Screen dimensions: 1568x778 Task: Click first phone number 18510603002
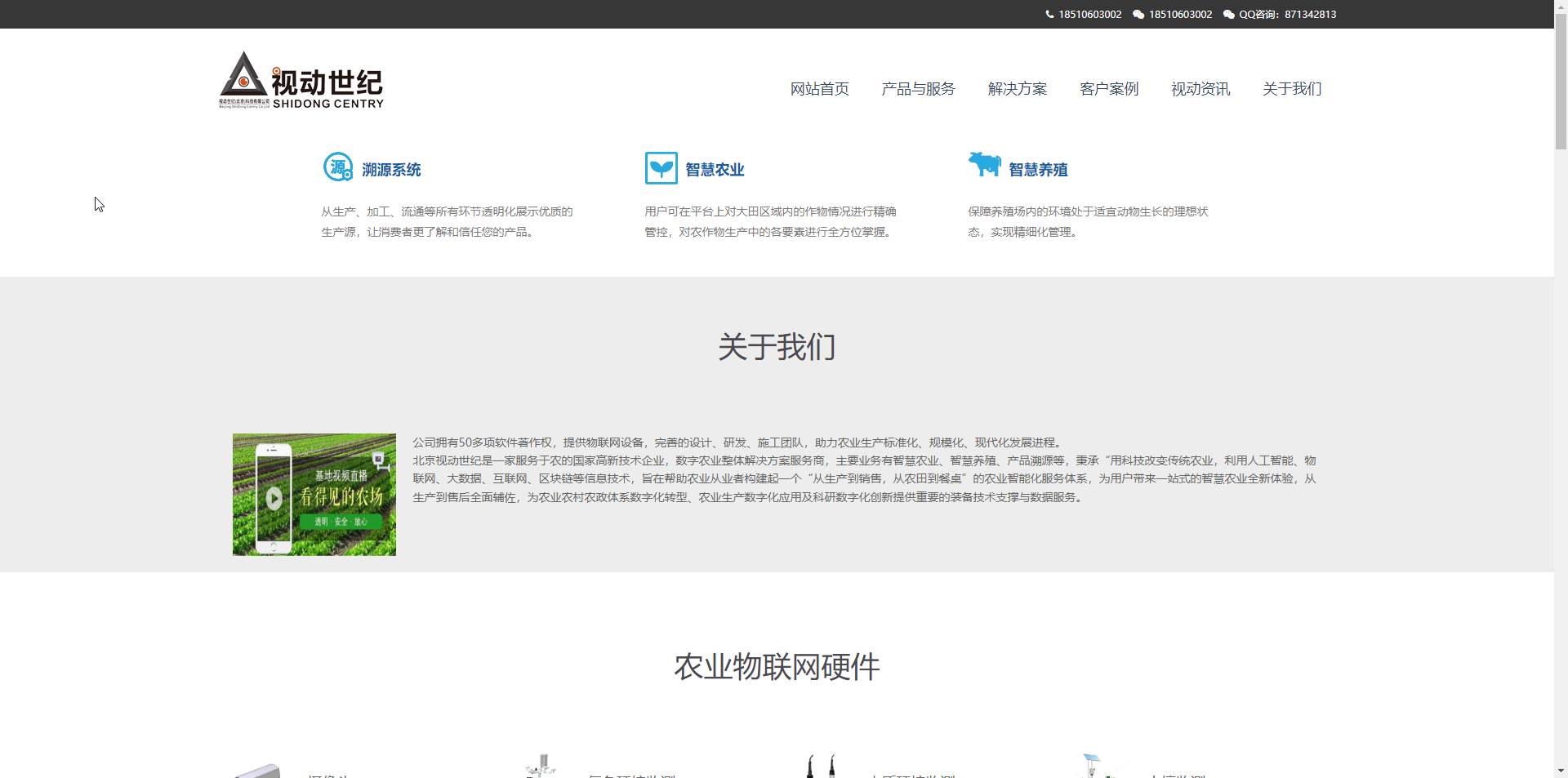click(x=1090, y=15)
